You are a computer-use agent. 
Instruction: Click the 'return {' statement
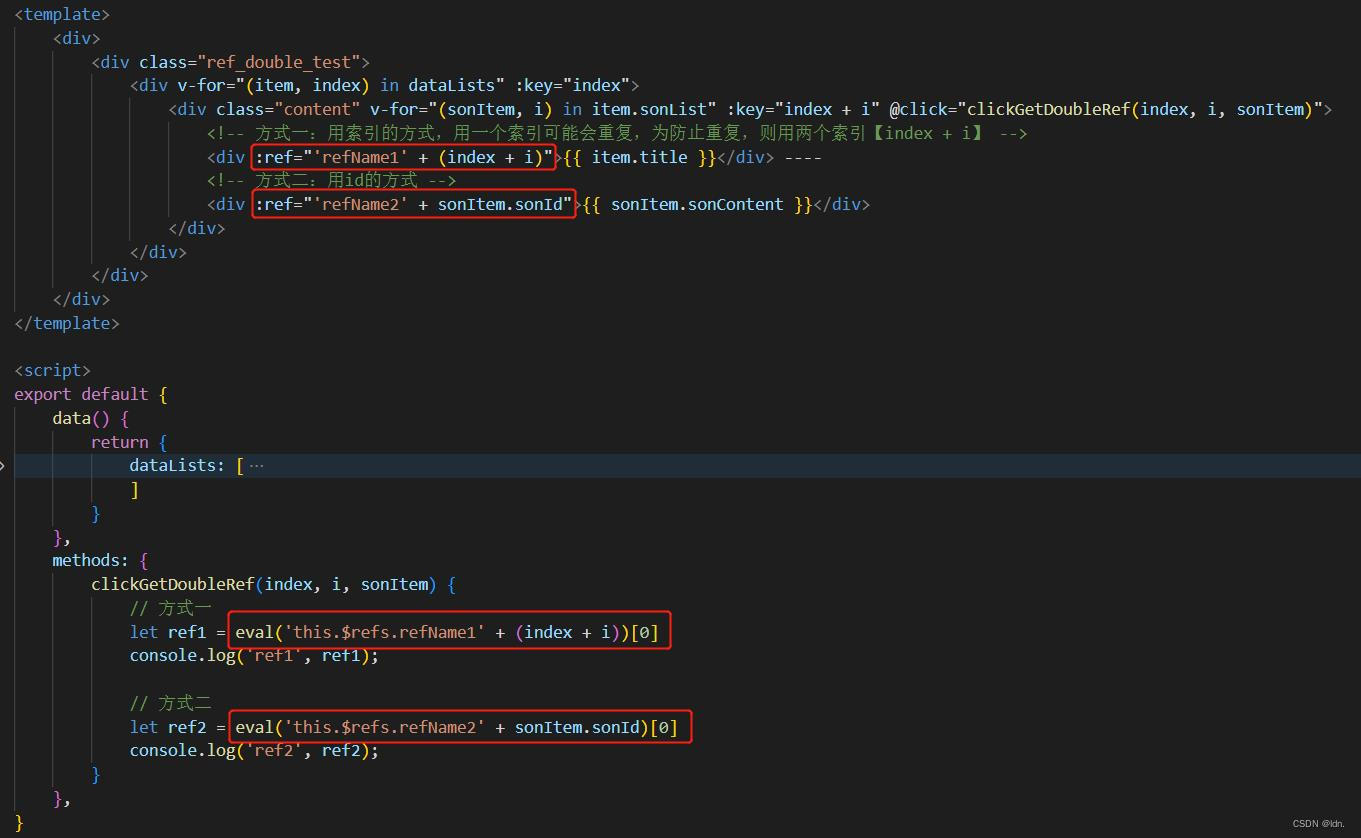pyautogui.click(x=129, y=442)
